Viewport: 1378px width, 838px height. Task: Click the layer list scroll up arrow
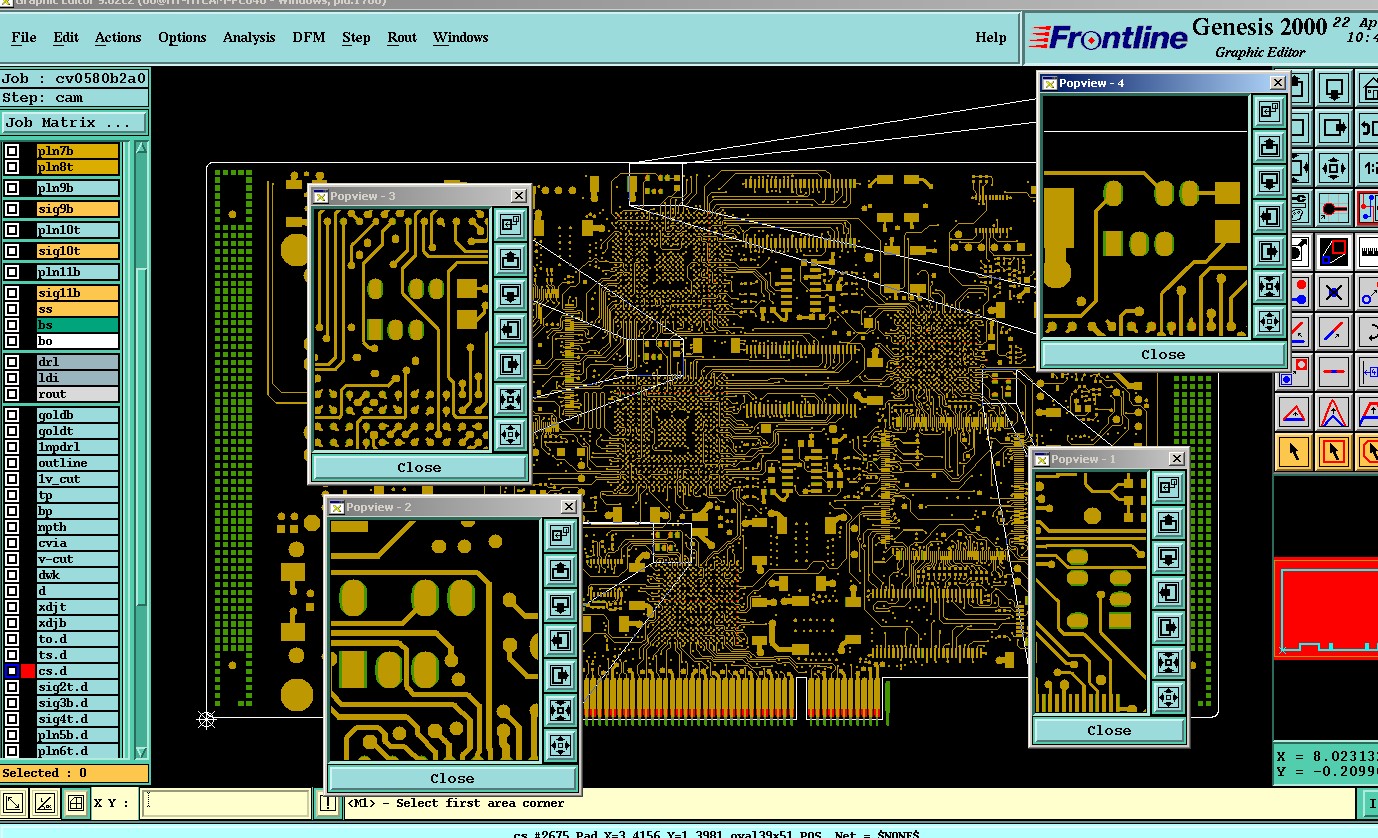pos(141,149)
